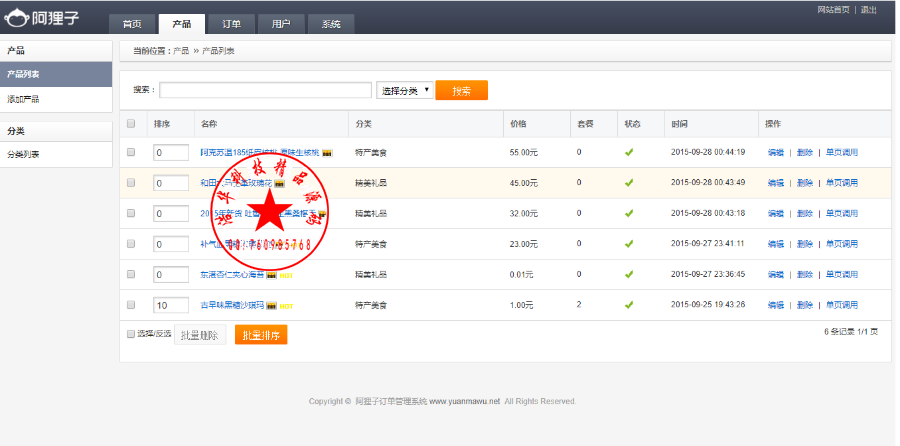Check the box for the 32.00元 product
This screenshot has width=900, height=446.
[131, 213]
